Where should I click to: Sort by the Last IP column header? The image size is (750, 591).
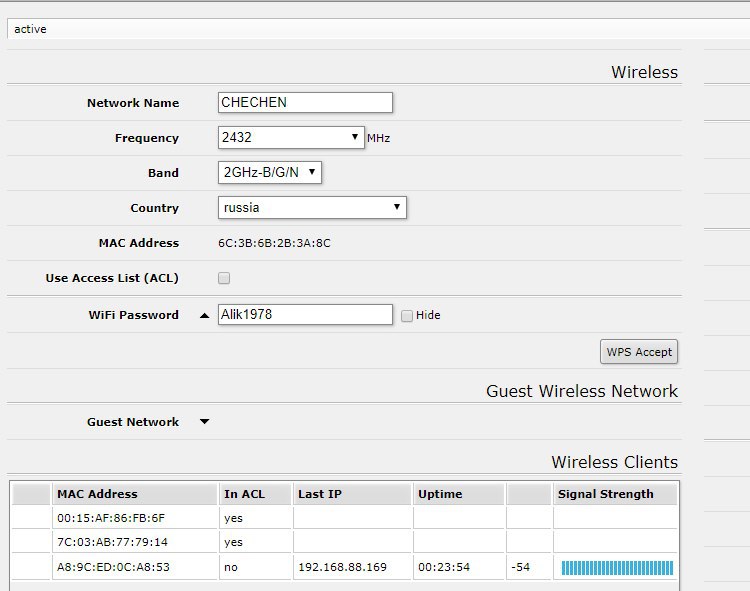tap(353, 494)
